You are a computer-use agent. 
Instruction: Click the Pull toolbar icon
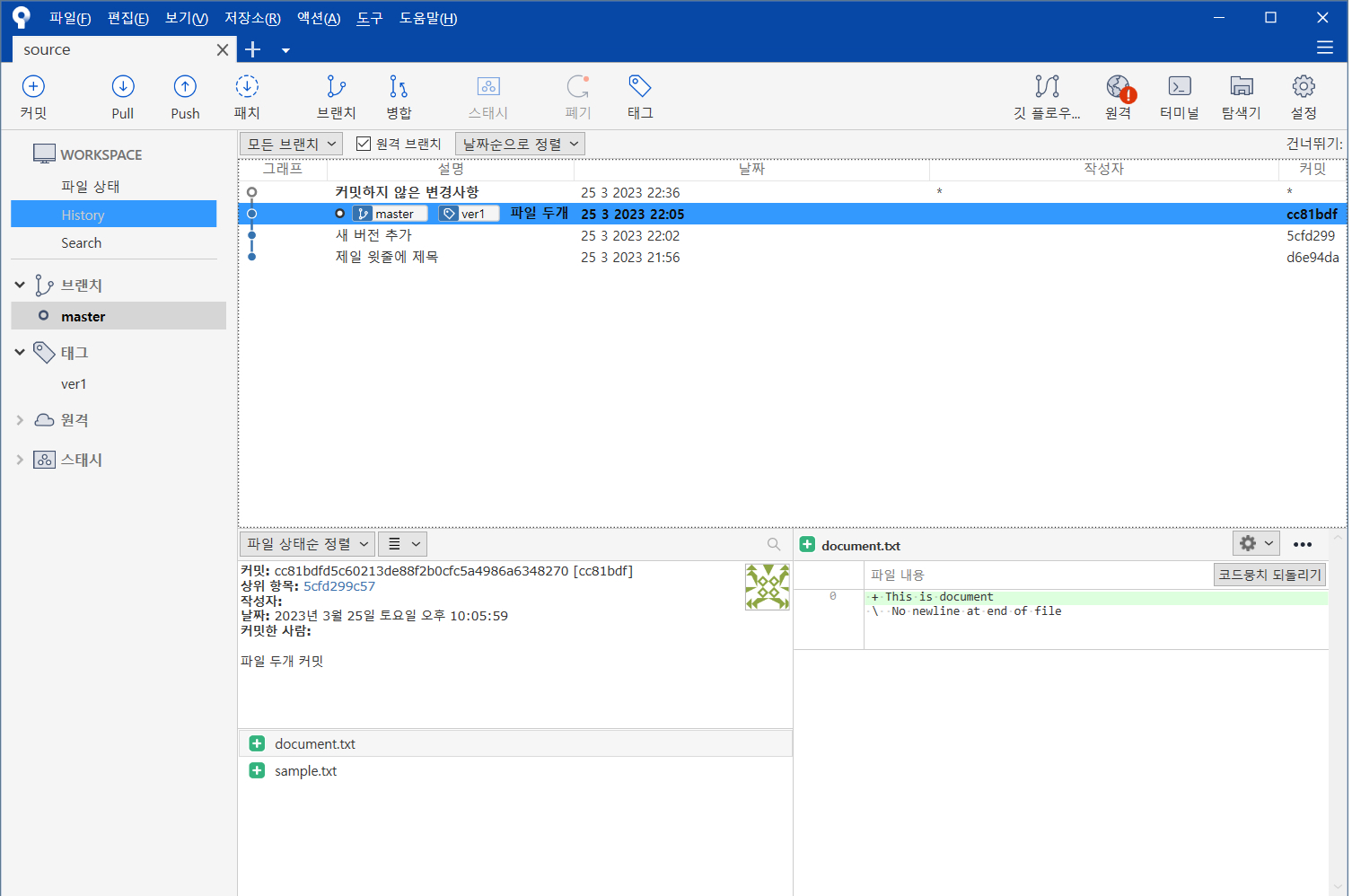click(x=123, y=87)
